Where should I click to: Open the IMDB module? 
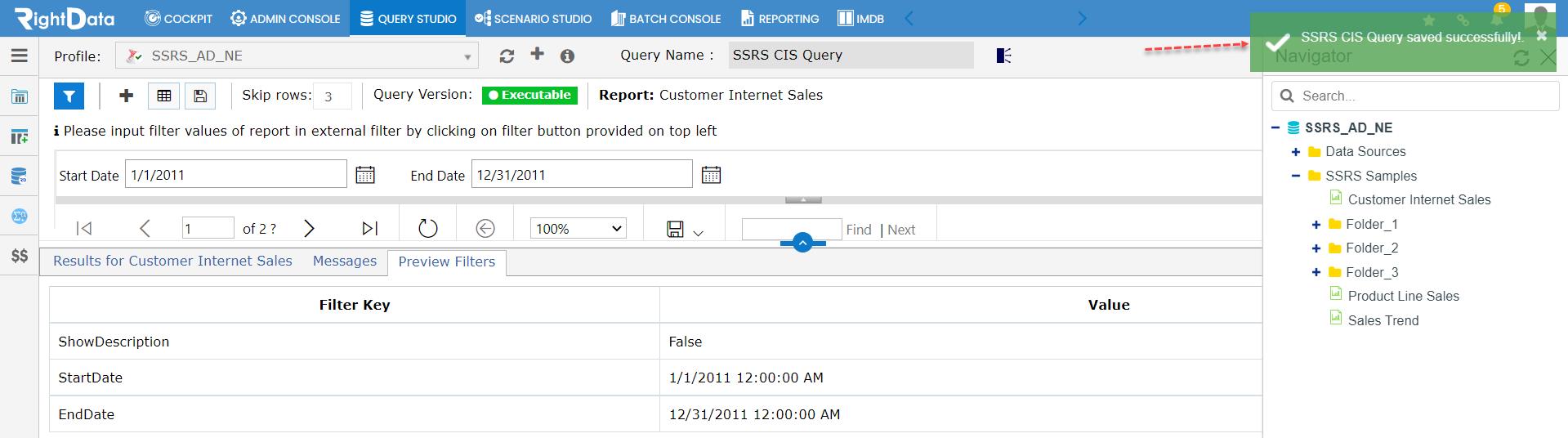861,18
